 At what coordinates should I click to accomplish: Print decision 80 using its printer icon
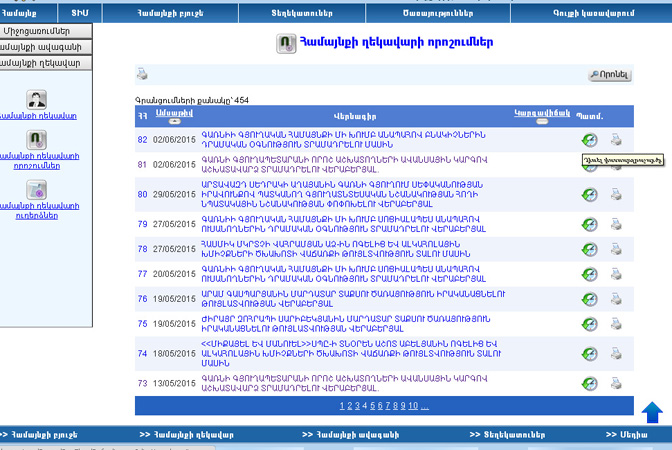[x=616, y=195]
